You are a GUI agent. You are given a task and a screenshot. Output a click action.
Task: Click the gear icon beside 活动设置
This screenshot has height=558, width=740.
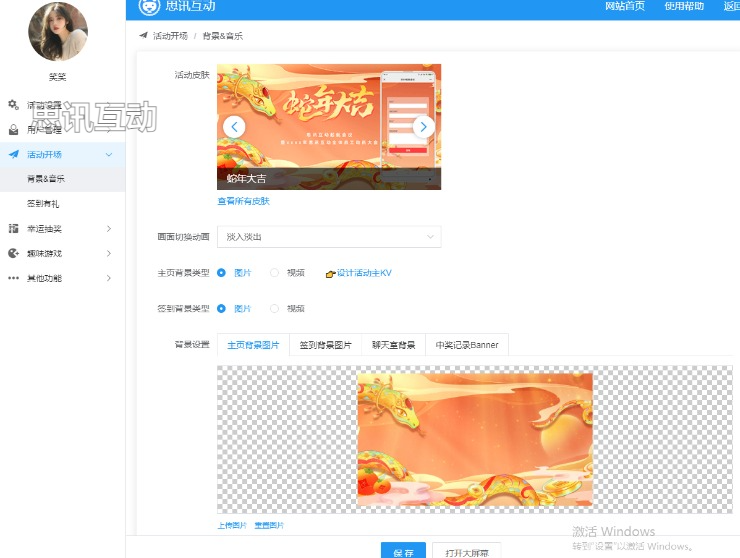click(x=13, y=105)
